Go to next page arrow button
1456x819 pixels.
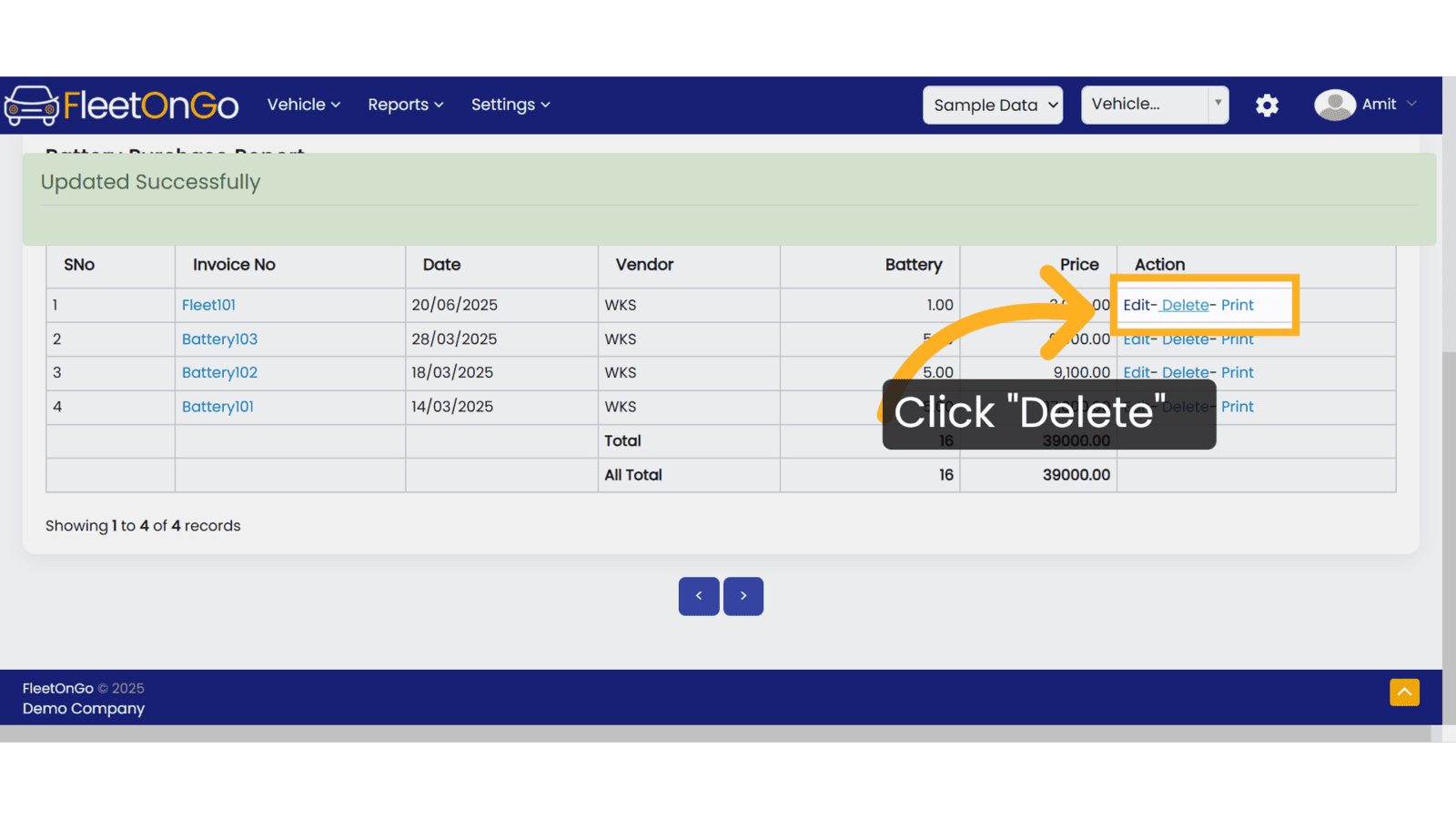pos(743,596)
